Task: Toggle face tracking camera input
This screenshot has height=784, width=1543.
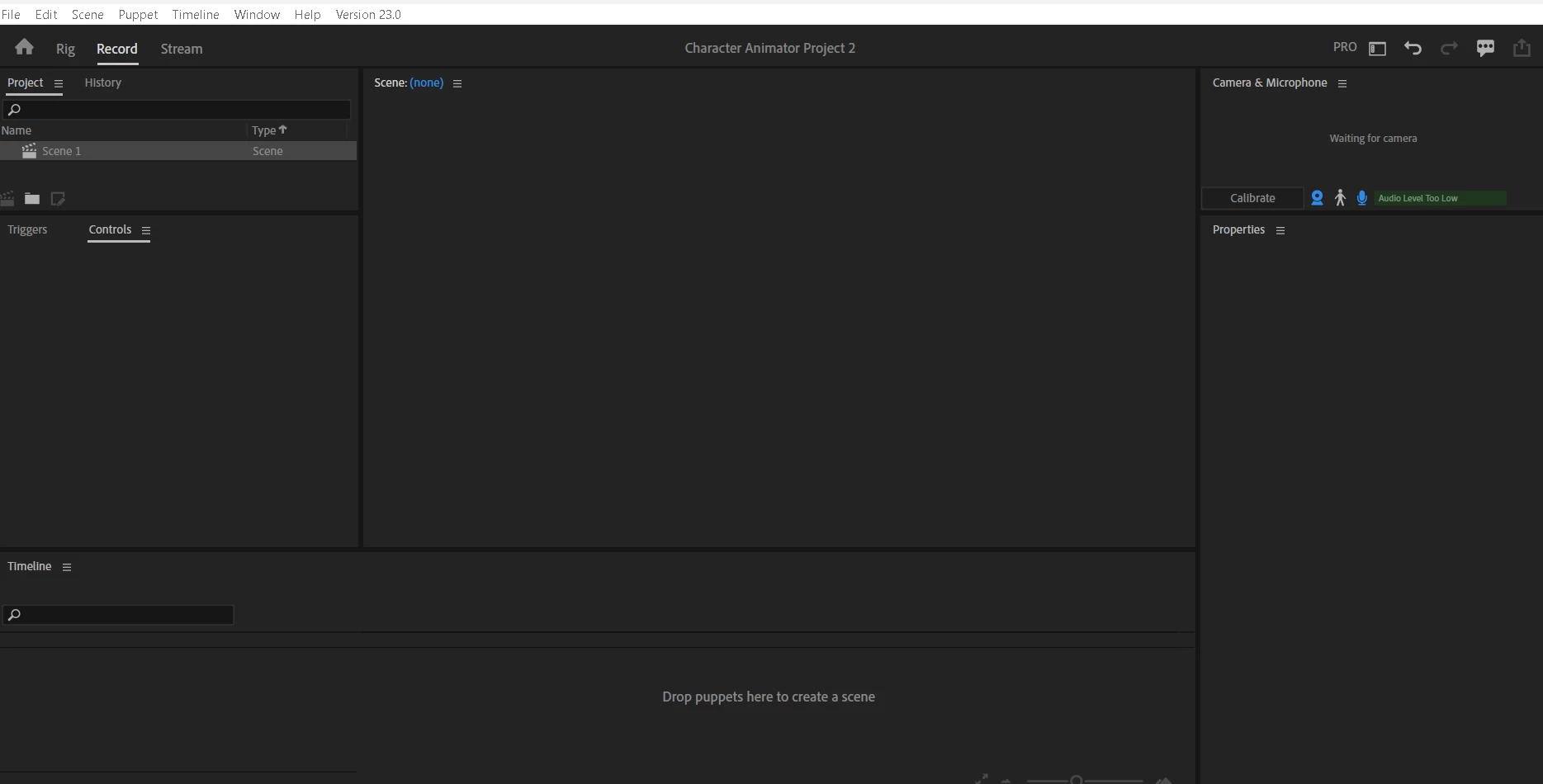Action: (x=1317, y=198)
